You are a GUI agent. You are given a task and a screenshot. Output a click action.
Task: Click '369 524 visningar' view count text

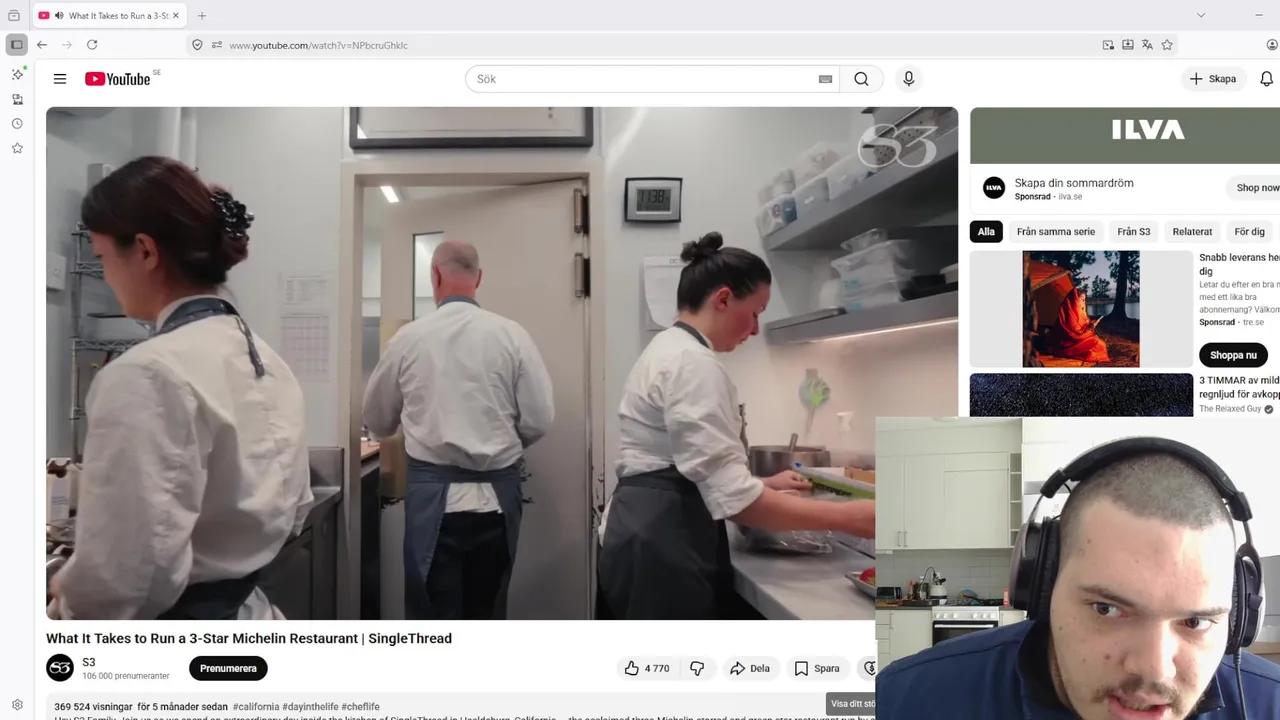93,707
